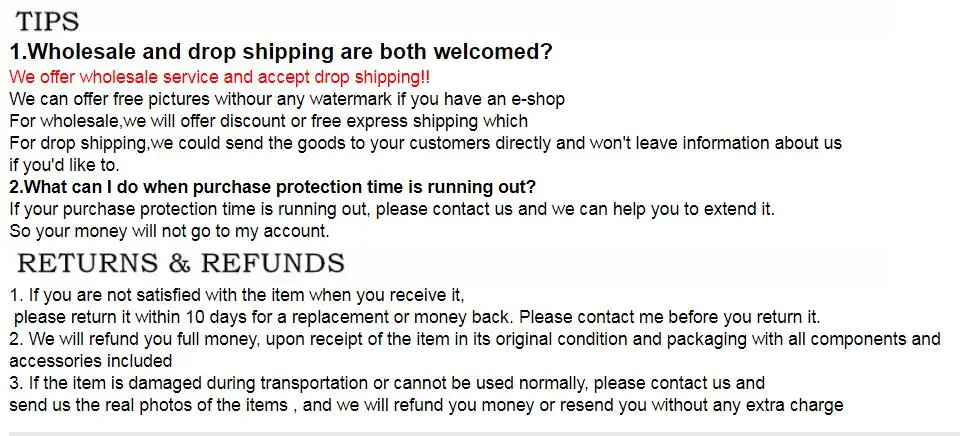The height and width of the screenshot is (436, 960).
Task: Click the sentence about contacting us to extend protection
Action: tap(392, 209)
